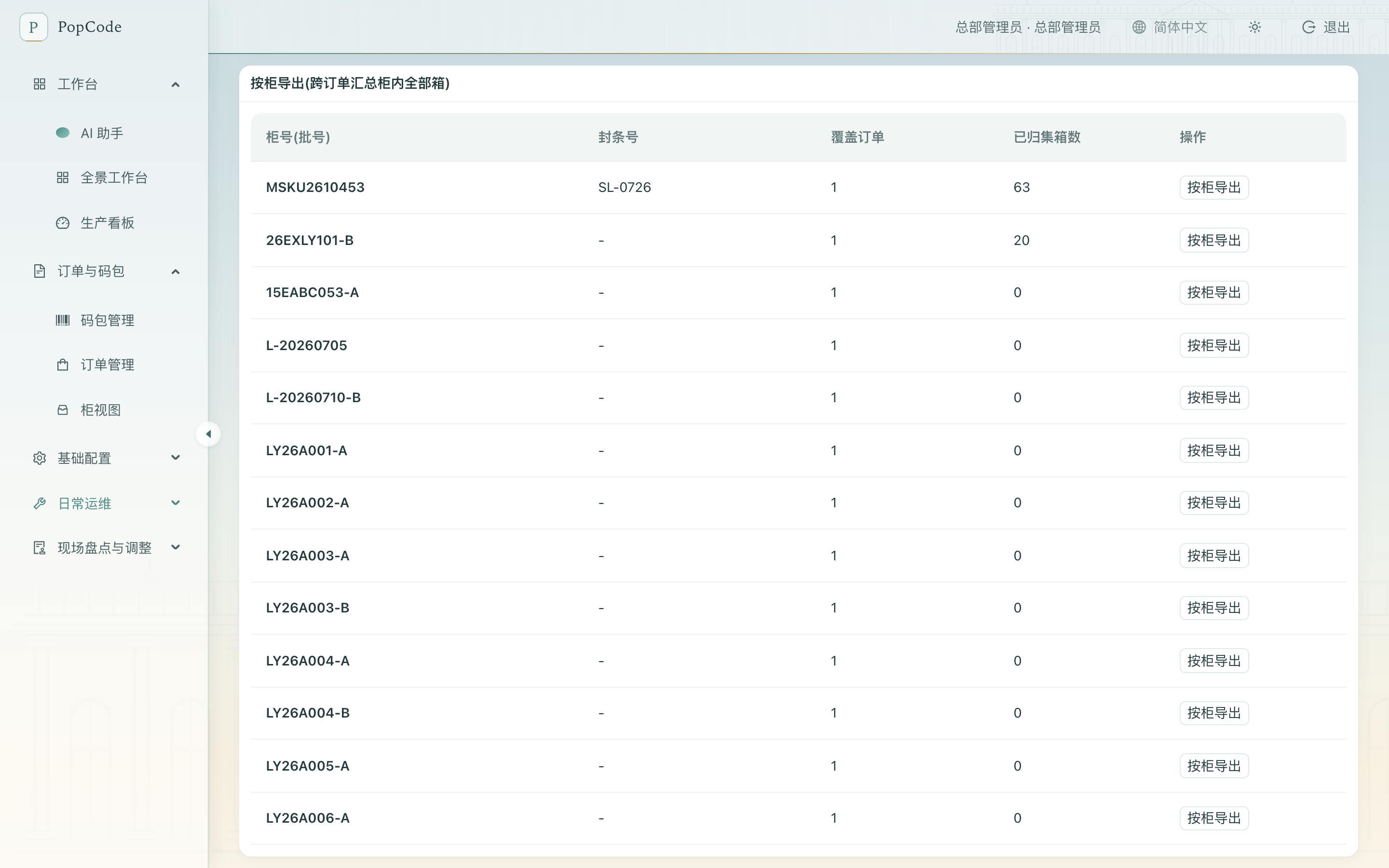Click the logout arrow icon
This screenshot has width=1389, height=868.
tap(1308, 27)
